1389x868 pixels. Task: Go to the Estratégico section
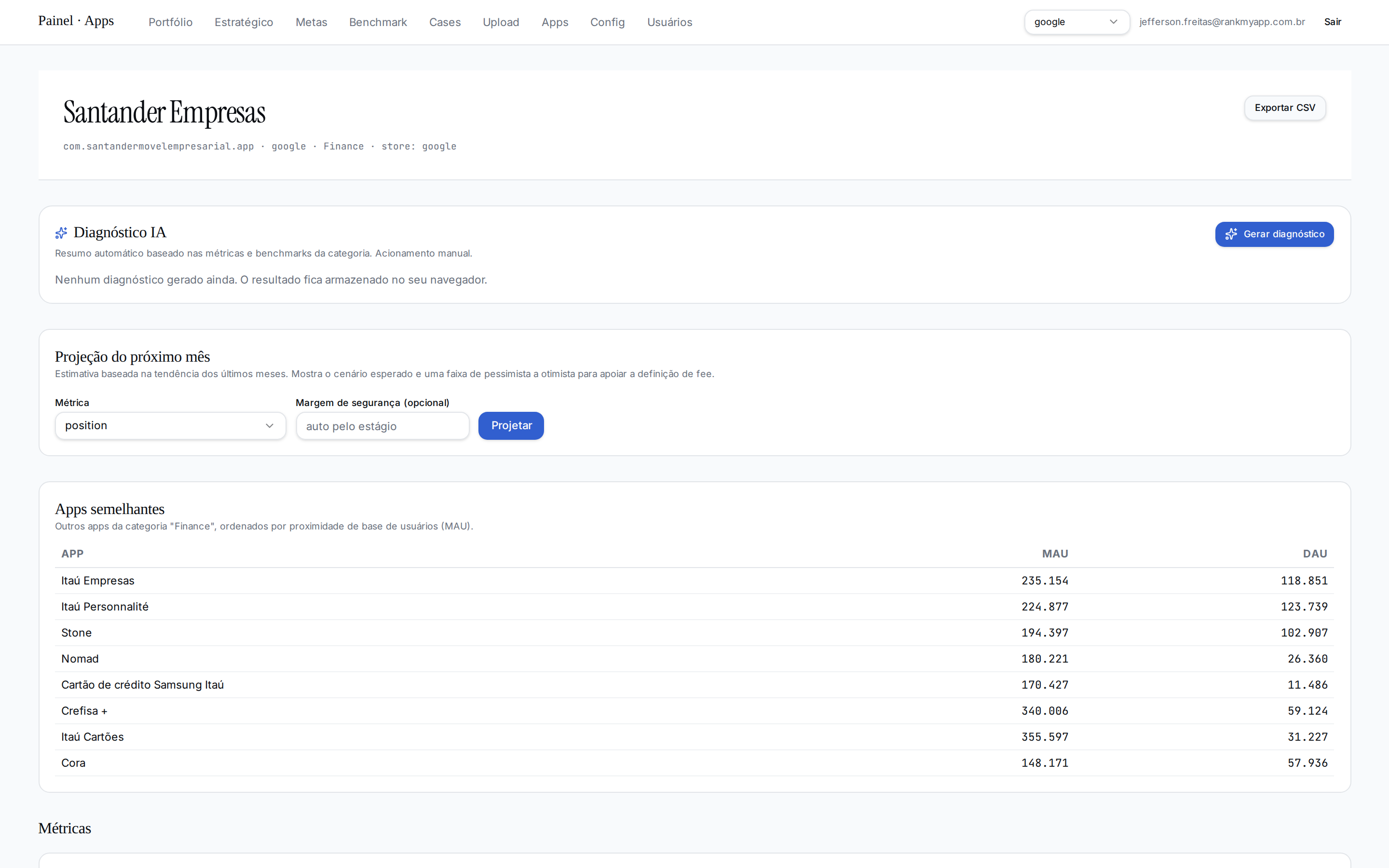(244, 22)
